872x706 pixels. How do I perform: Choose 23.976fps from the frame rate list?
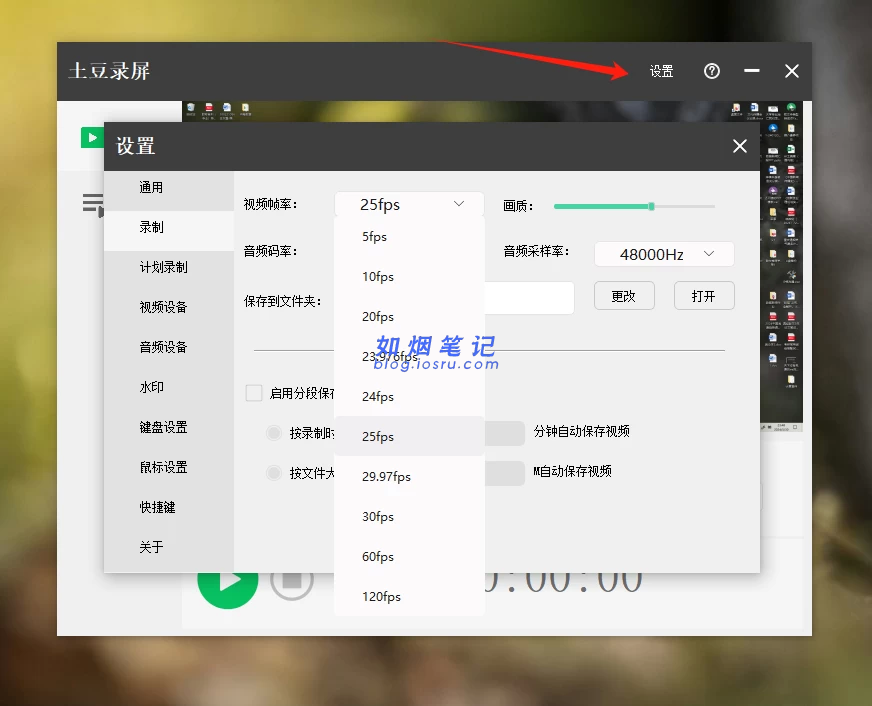[409, 357]
